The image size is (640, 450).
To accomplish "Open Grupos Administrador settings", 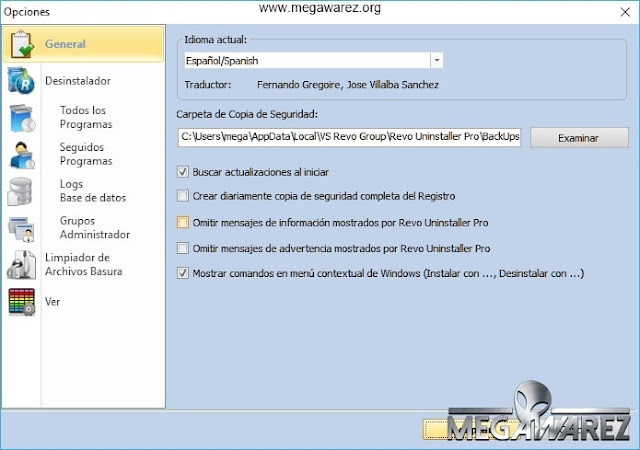I will (x=95, y=227).
